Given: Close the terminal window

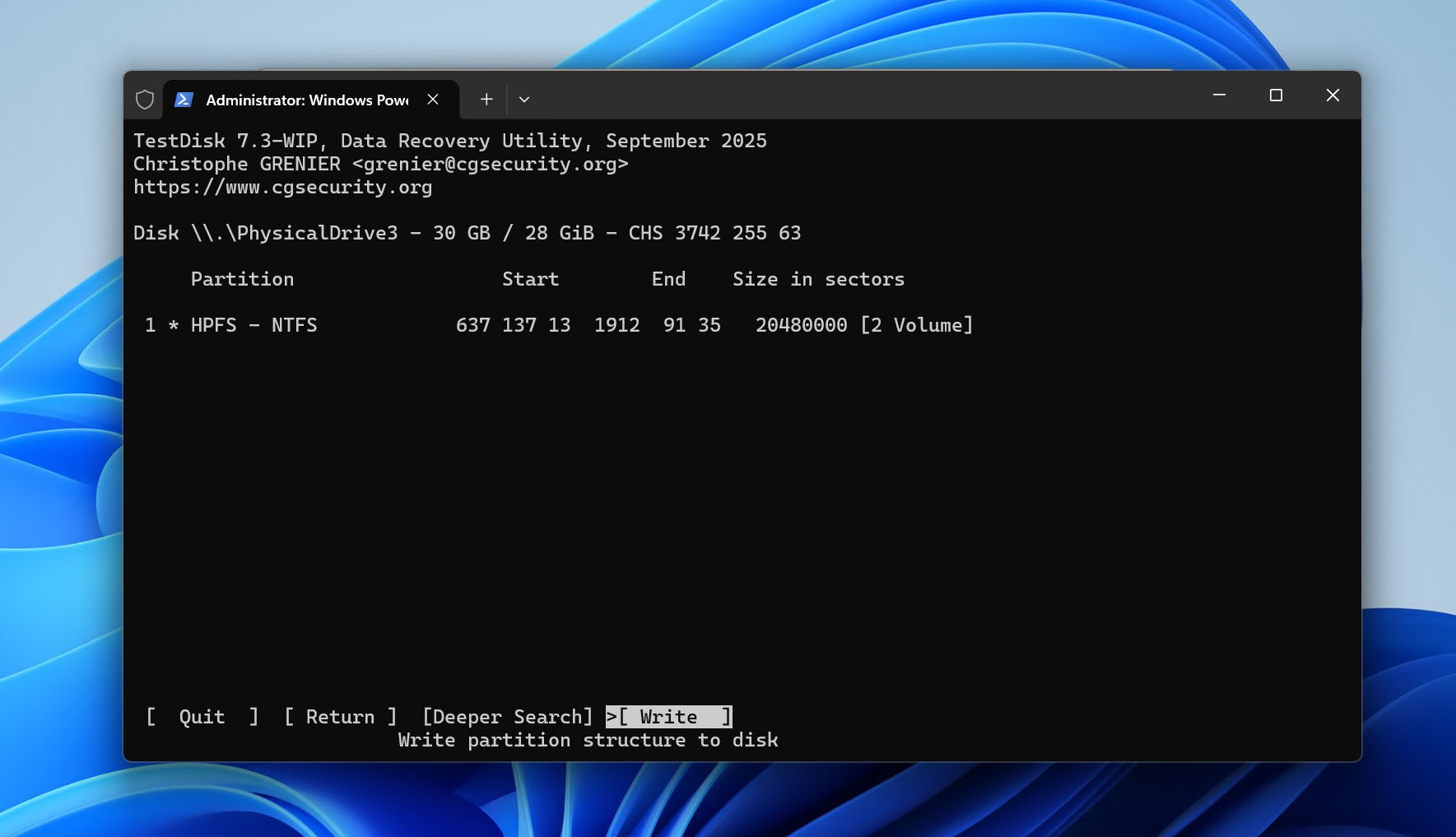Looking at the screenshot, I should click(1333, 95).
